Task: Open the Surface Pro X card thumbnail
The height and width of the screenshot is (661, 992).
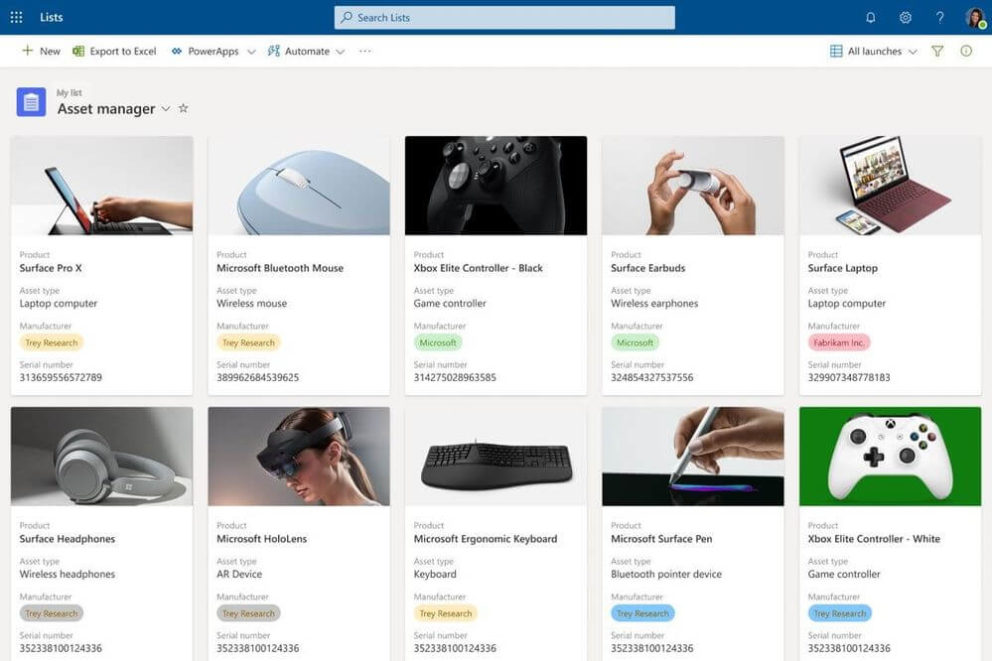Action: [100, 184]
